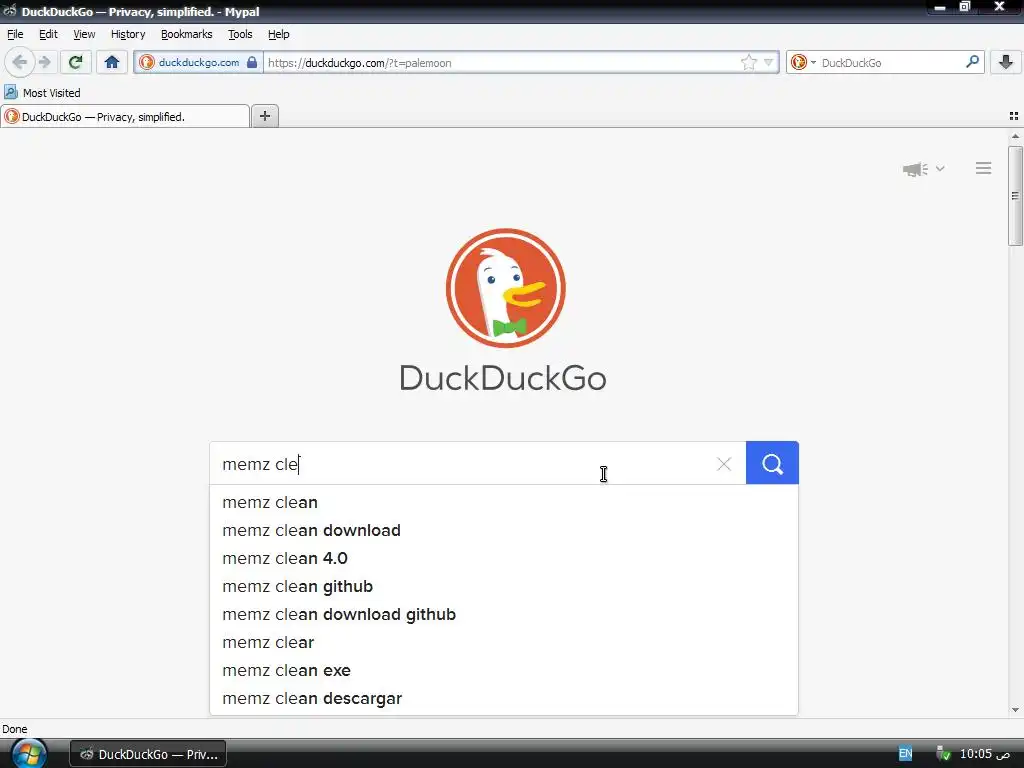Open the URL history dropdown arrow
Viewport: 1024px width, 768px height.
(769, 63)
